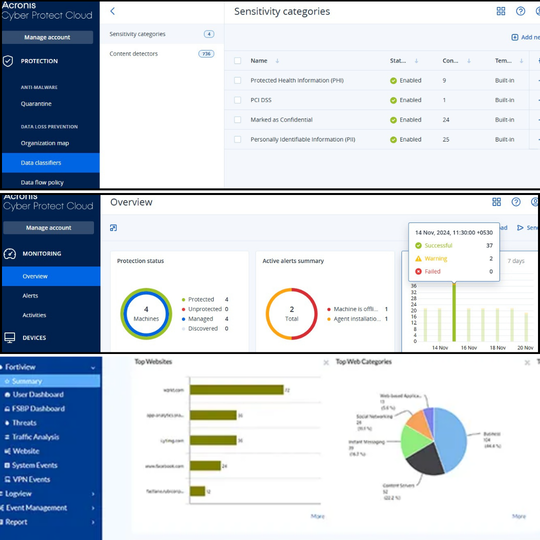540x540 pixels.
Task: Click More link under Top Web Categories
Action: click(519, 516)
